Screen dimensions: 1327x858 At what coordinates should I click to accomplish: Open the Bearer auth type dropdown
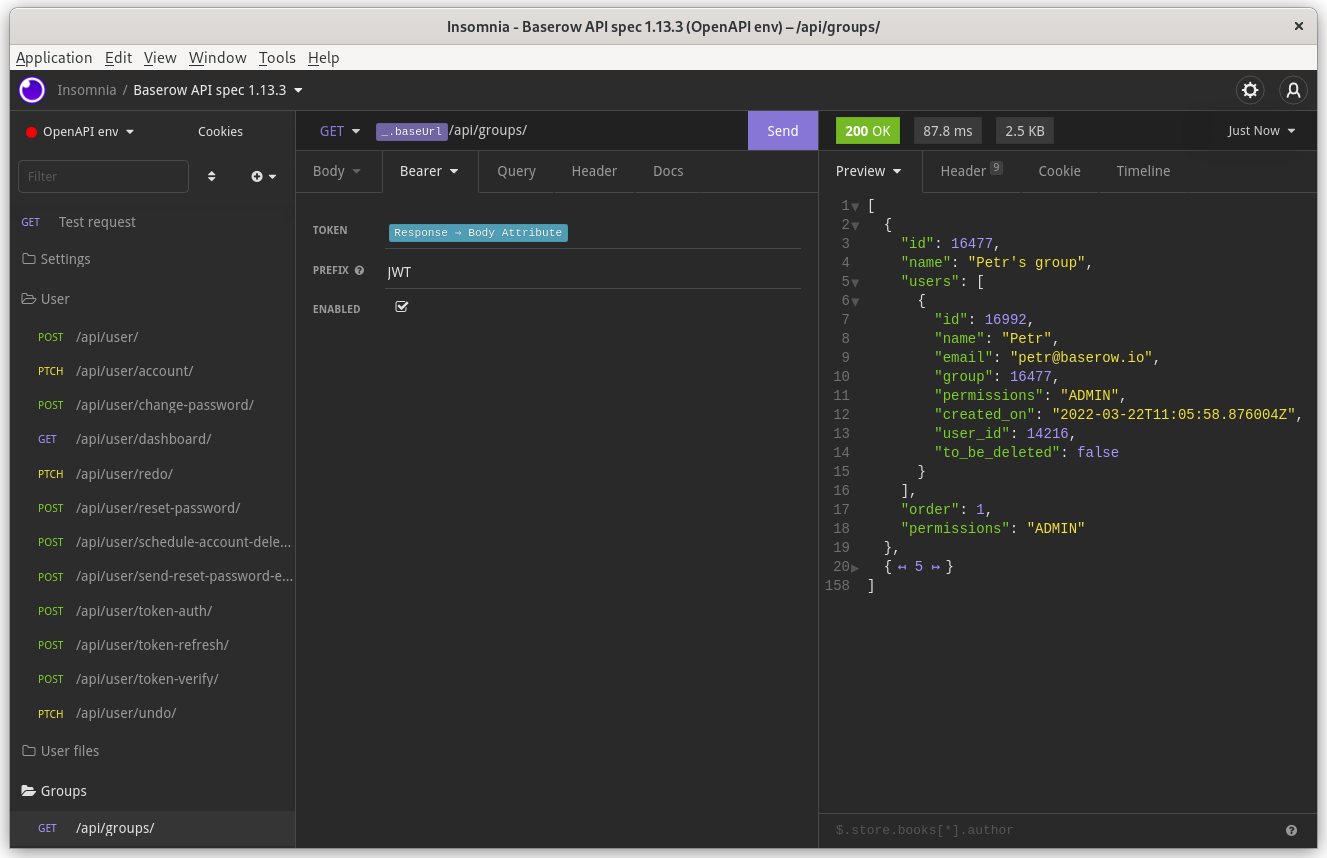tap(430, 171)
